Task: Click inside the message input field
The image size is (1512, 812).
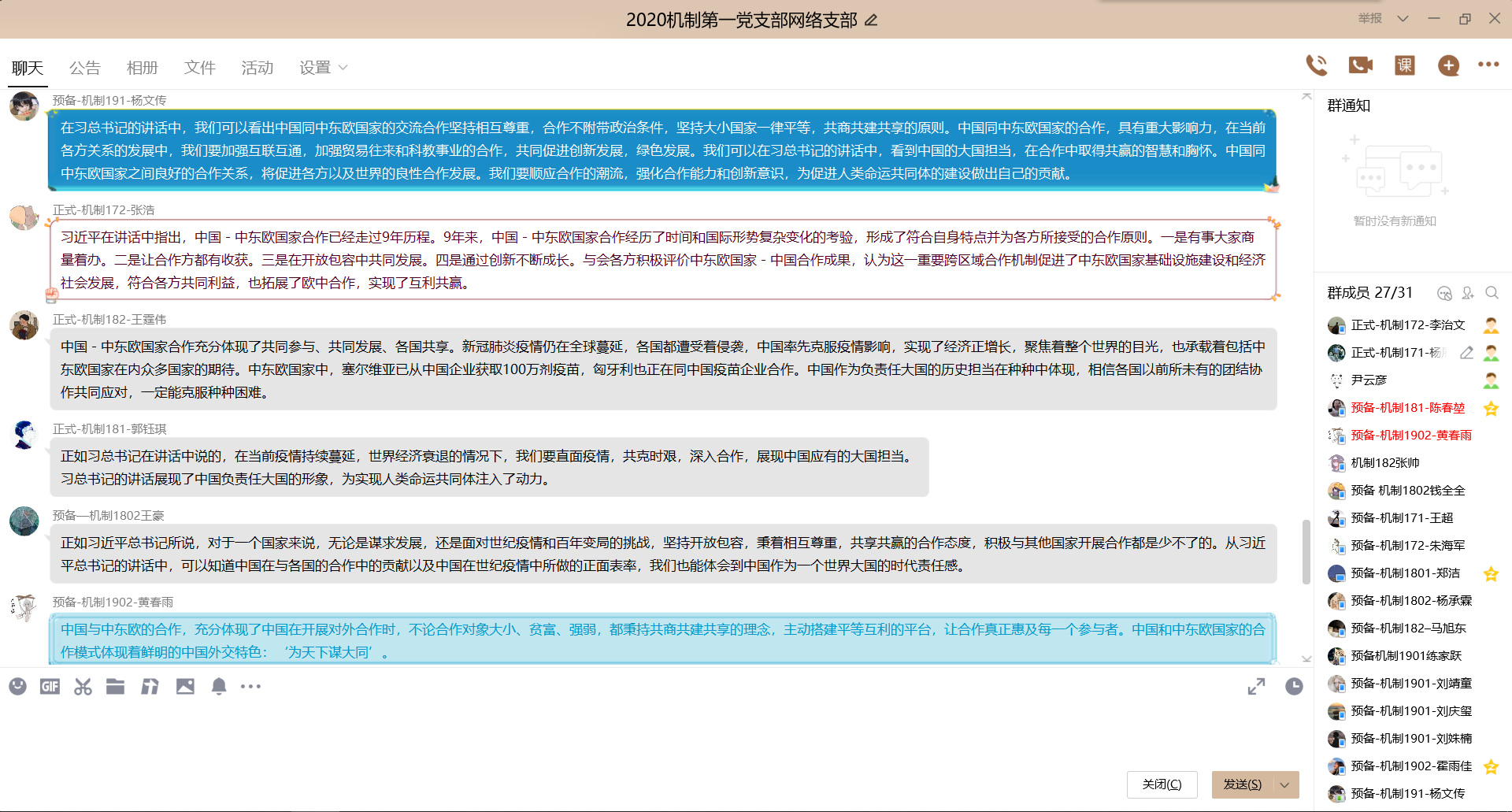Action: (x=551, y=732)
